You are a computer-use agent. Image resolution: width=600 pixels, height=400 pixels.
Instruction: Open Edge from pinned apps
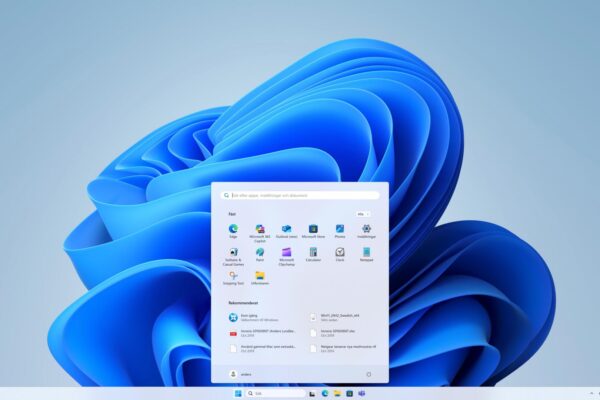(233, 231)
